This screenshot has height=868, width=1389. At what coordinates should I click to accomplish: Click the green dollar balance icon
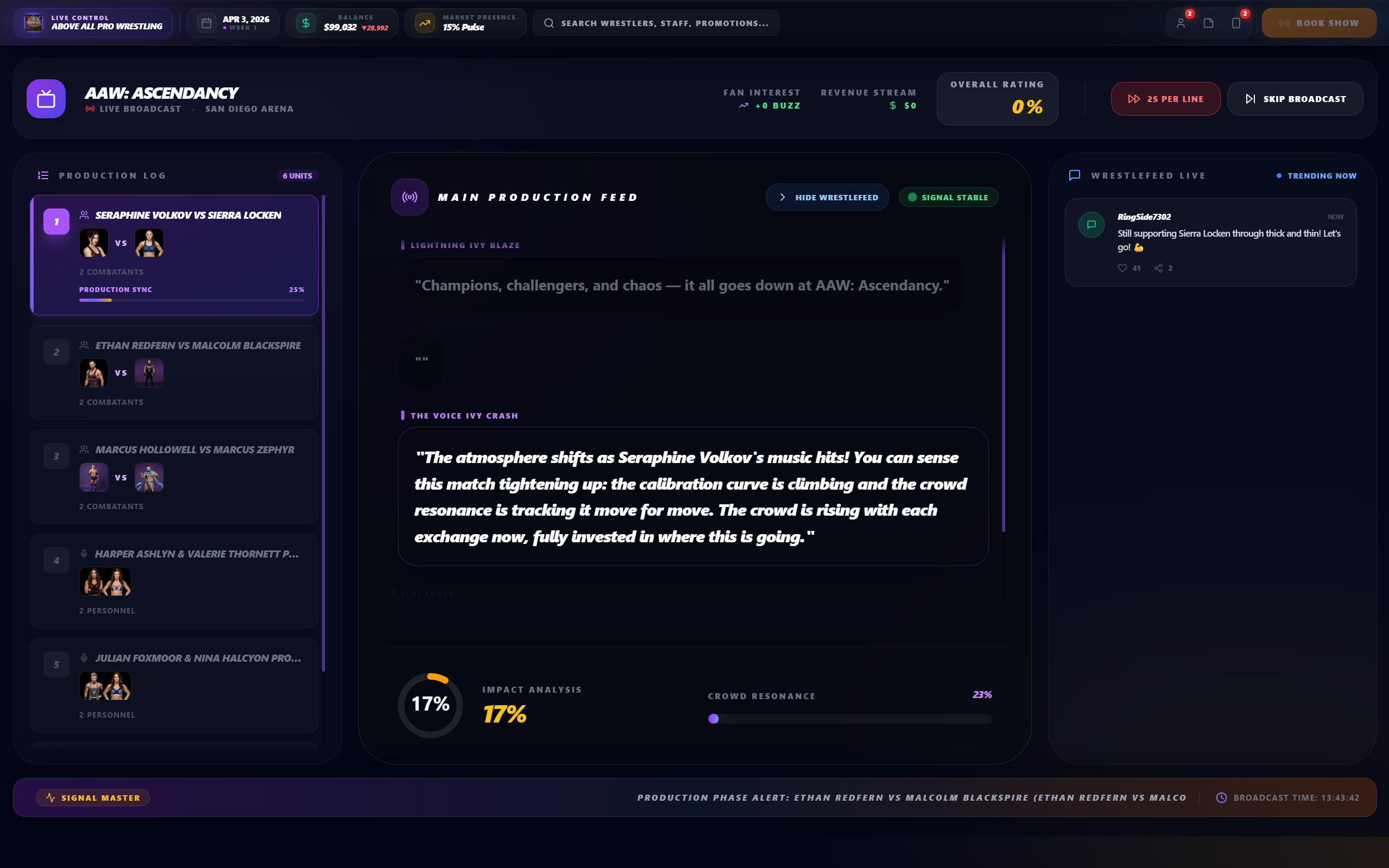pyautogui.click(x=306, y=23)
